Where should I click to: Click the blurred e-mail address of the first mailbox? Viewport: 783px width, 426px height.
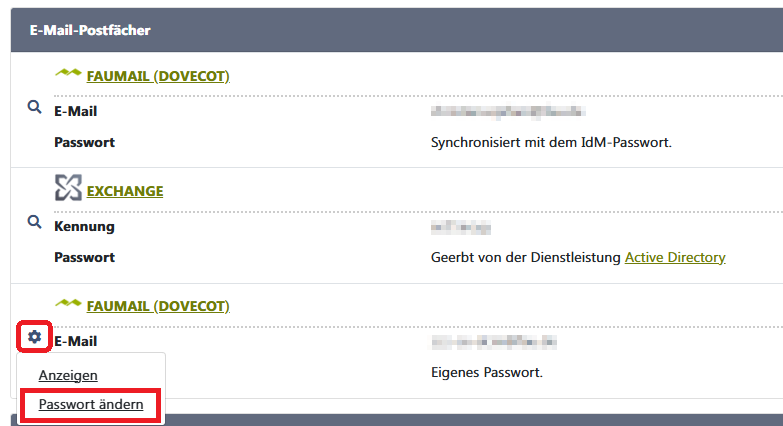point(507,111)
